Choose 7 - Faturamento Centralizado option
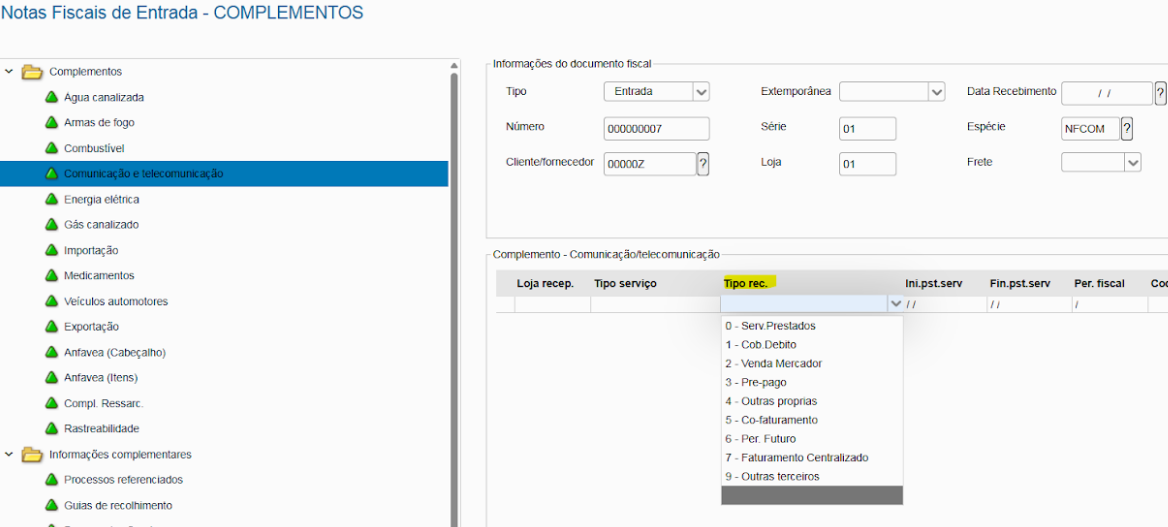Image resolution: width=1168 pixels, height=527 pixels. [x=812, y=458]
